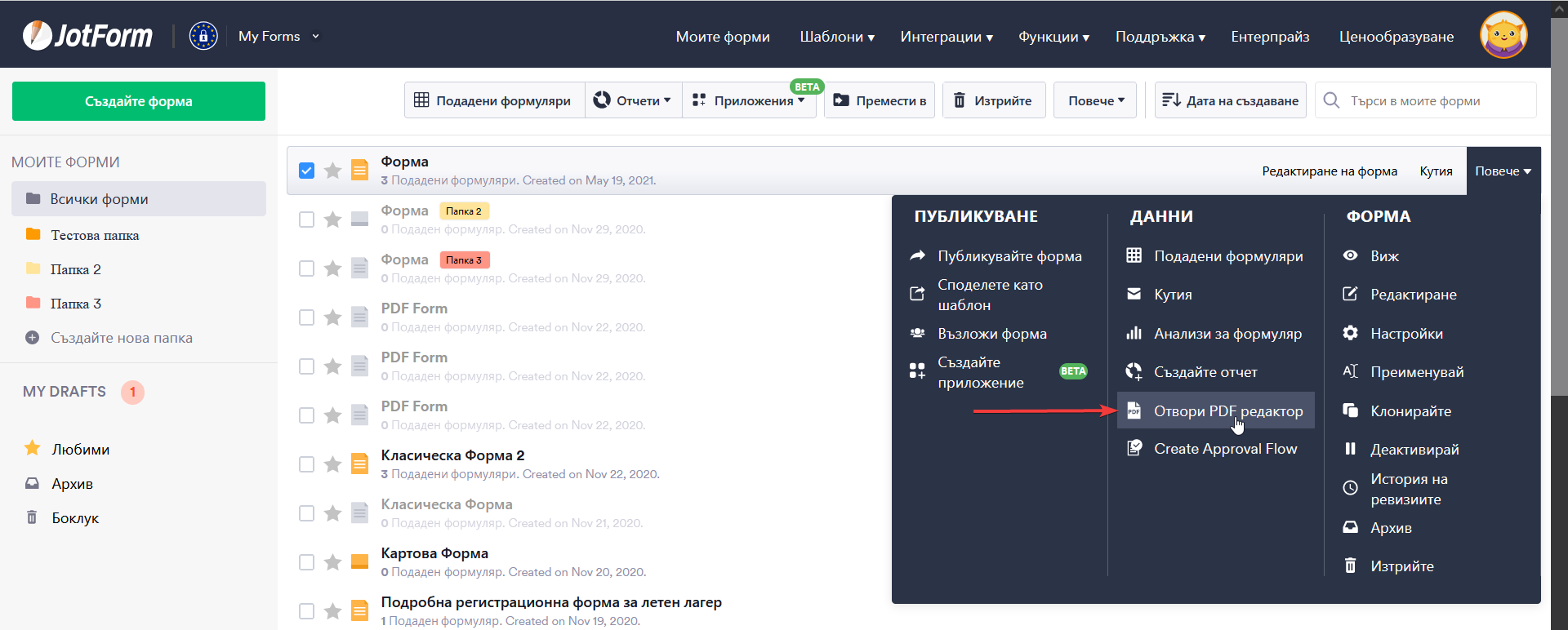Image resolution: width=1568 pixels, height=630 pixels.
Task: Click the Кутия envelope icon in menu
Action: [1134, 294]
